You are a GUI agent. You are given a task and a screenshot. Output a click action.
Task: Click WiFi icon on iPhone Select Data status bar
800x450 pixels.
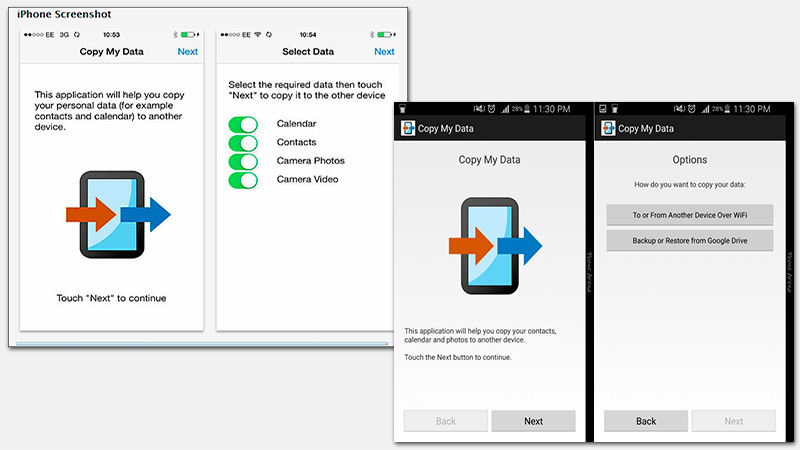point(258,35)
